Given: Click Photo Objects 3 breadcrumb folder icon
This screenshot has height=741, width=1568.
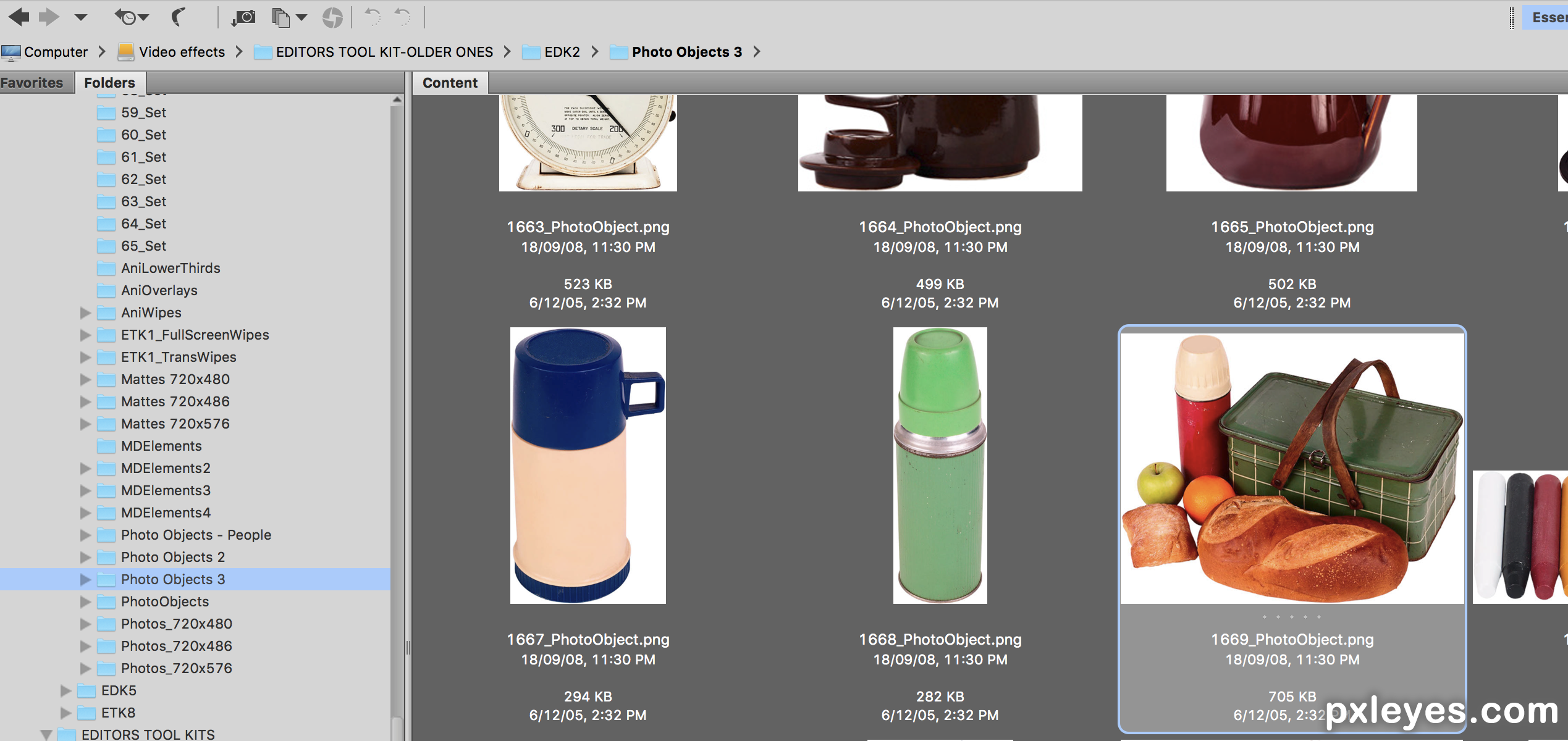Looking at the screenshot, I should tap(619, 52).
